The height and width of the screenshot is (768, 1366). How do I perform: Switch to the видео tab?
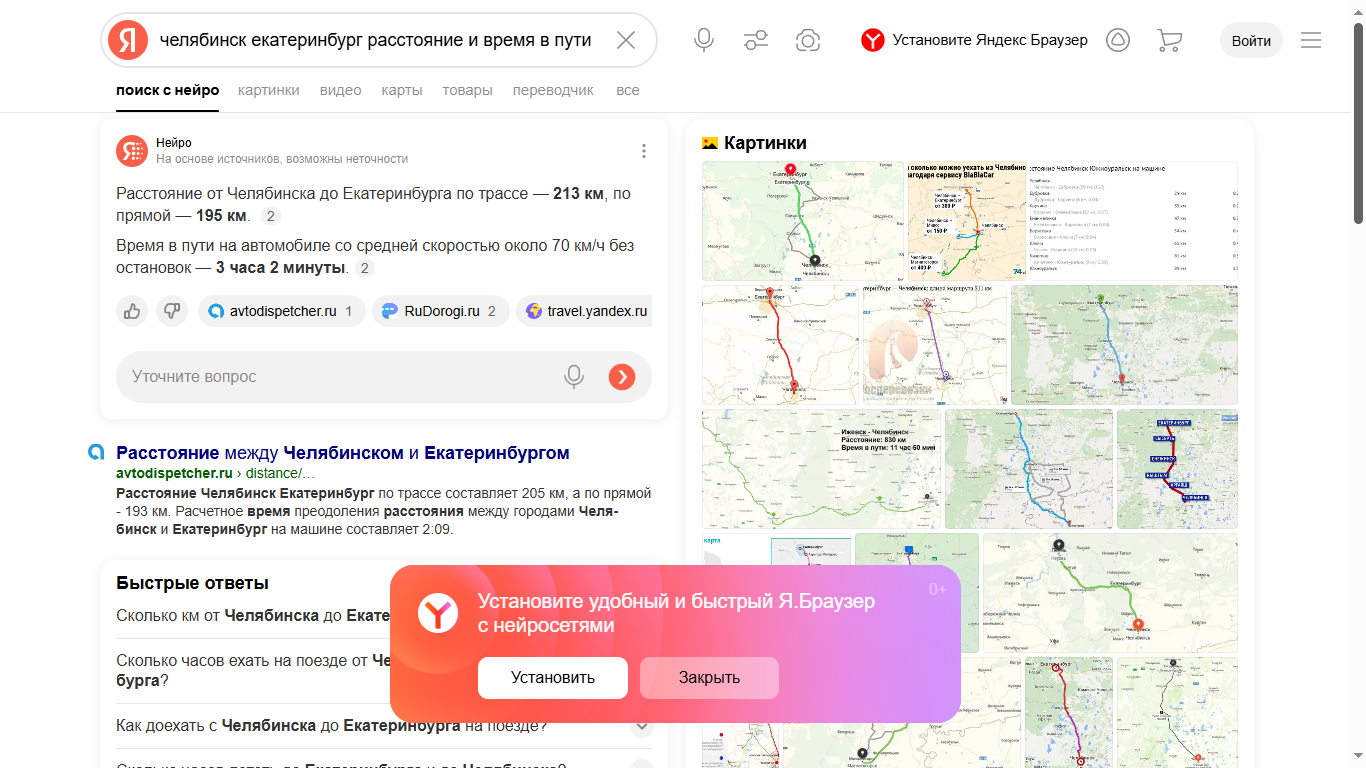pyautogui.click(x=341, y=90)
